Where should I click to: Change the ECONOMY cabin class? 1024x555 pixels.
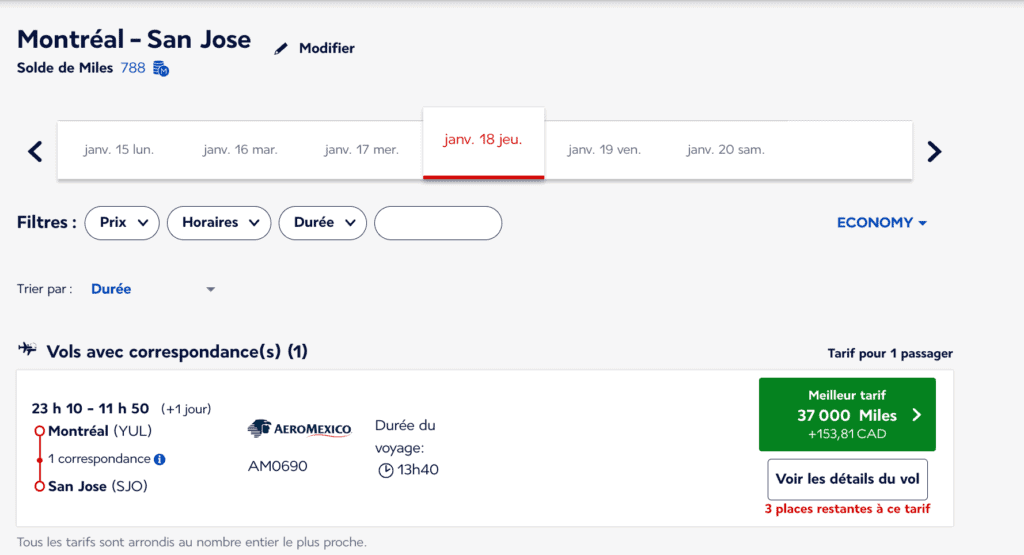(x=881, y=223)
